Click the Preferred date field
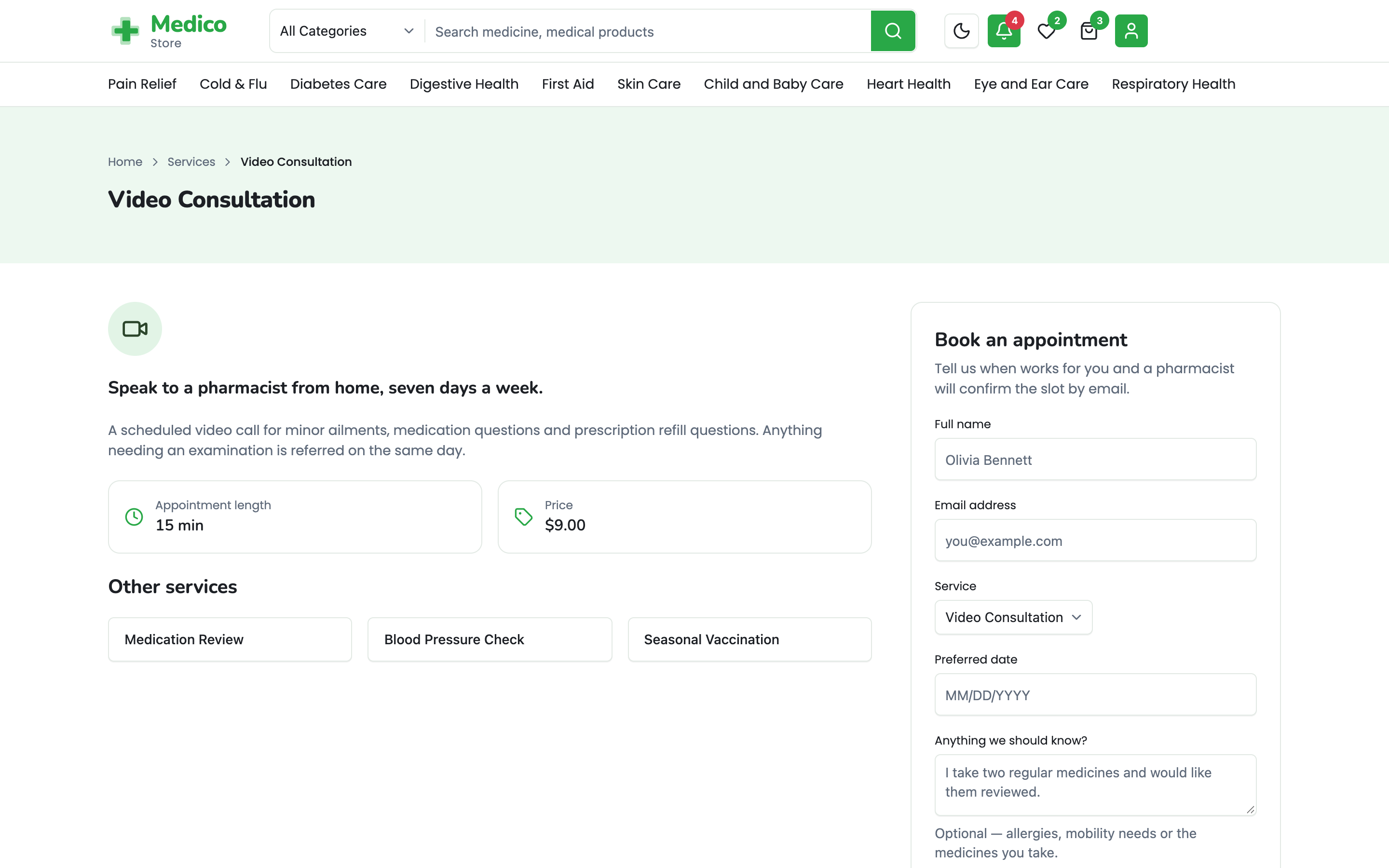Viewport: 1389px width, 868px height. pyautogui.click(x=1095, y=694)
